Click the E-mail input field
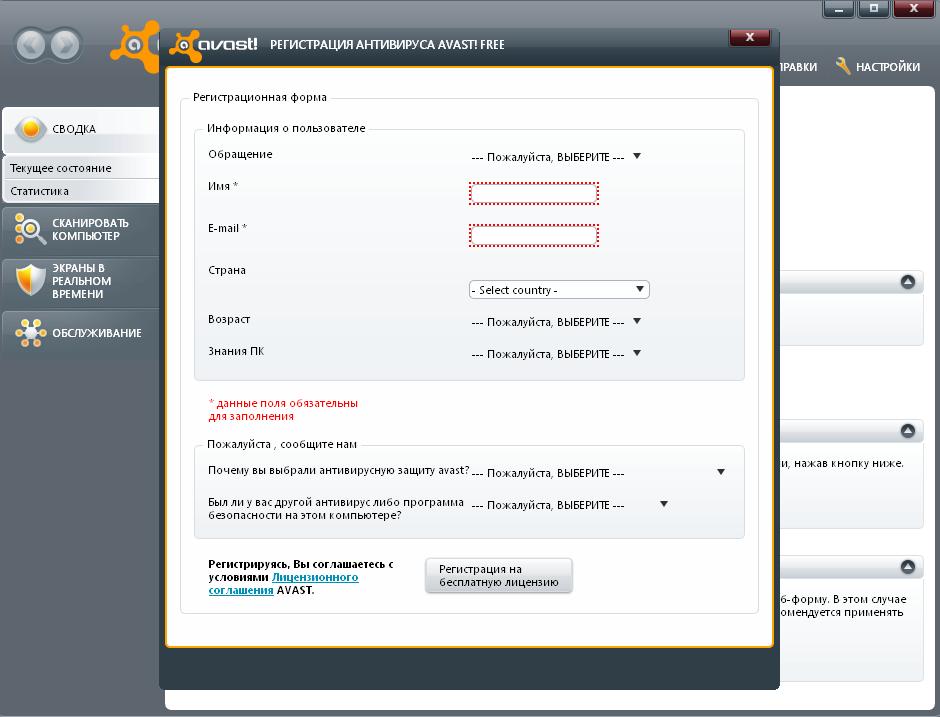 [x=534, y=235]
